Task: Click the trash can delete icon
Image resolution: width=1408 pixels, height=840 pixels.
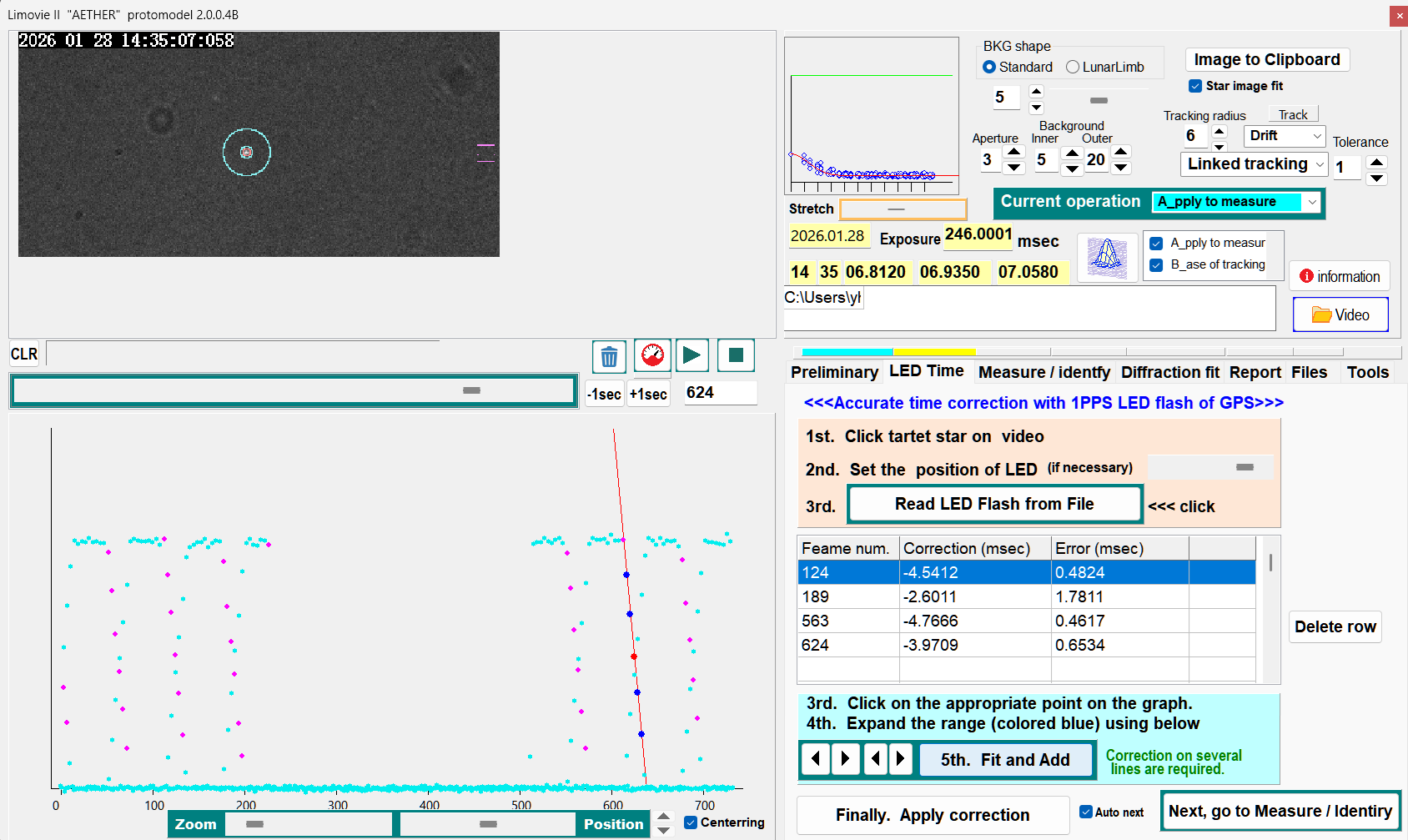Action: 609,356
